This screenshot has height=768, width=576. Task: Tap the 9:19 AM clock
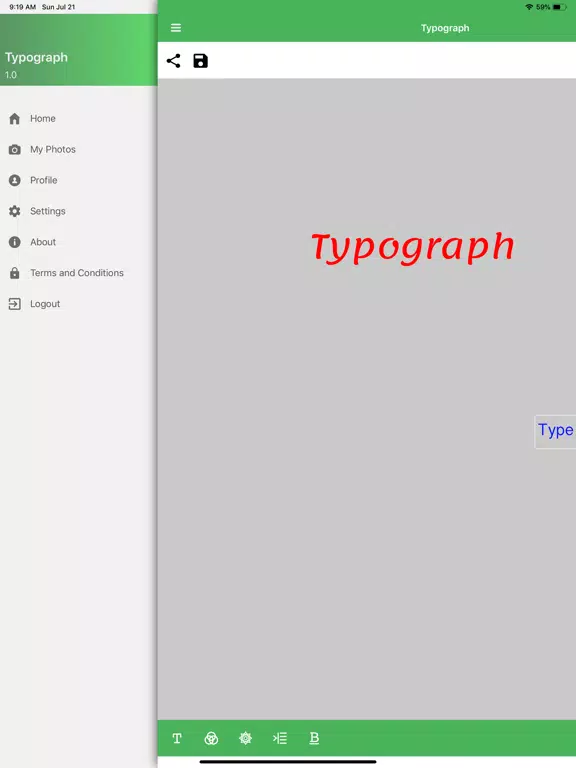click(23, 7)
